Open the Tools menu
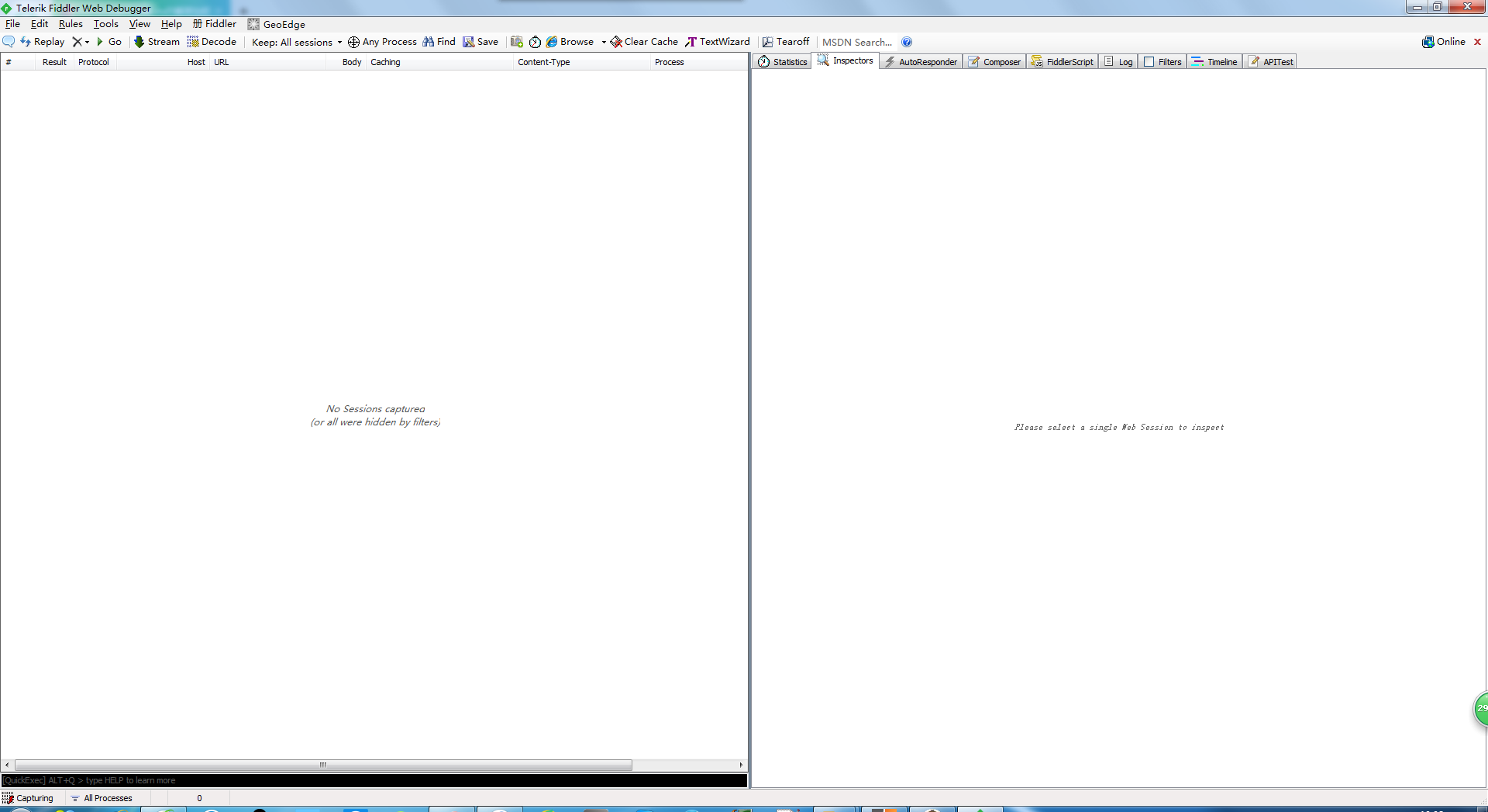The width and height of the screenshot is (1488, 812). point(106,24)
